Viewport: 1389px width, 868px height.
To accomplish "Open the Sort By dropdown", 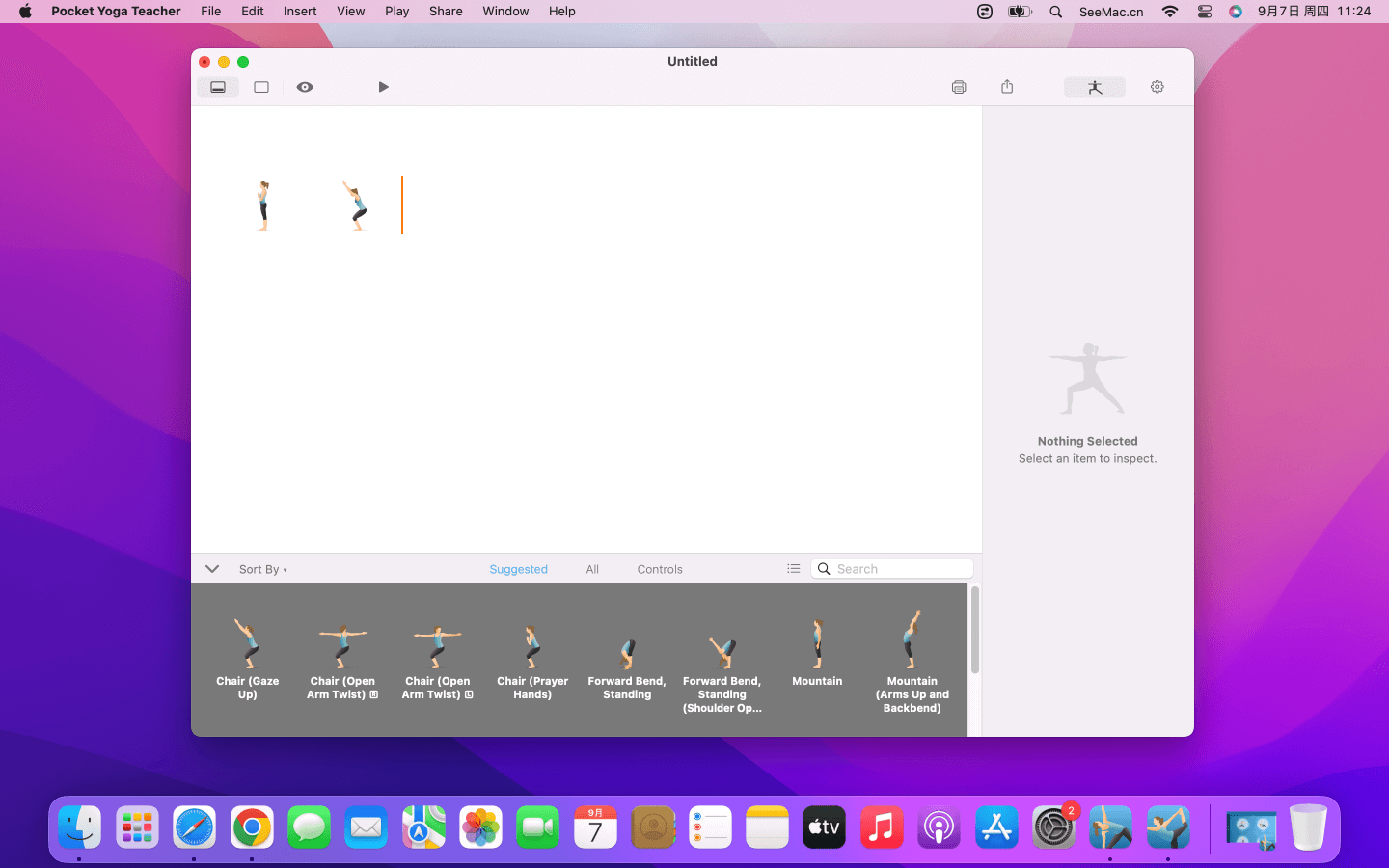I will point(262,569).
